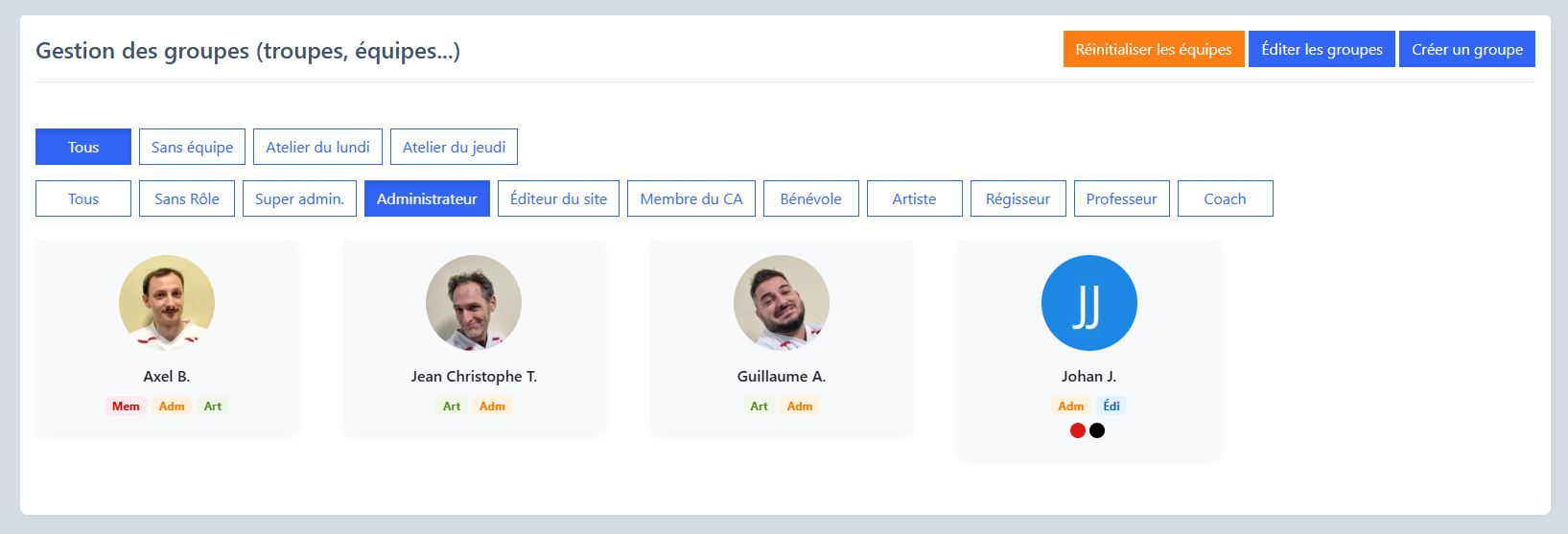1568x534 pixels.
Task: Click Réinitialiser les équipes button
Action: pos(1154,49)
